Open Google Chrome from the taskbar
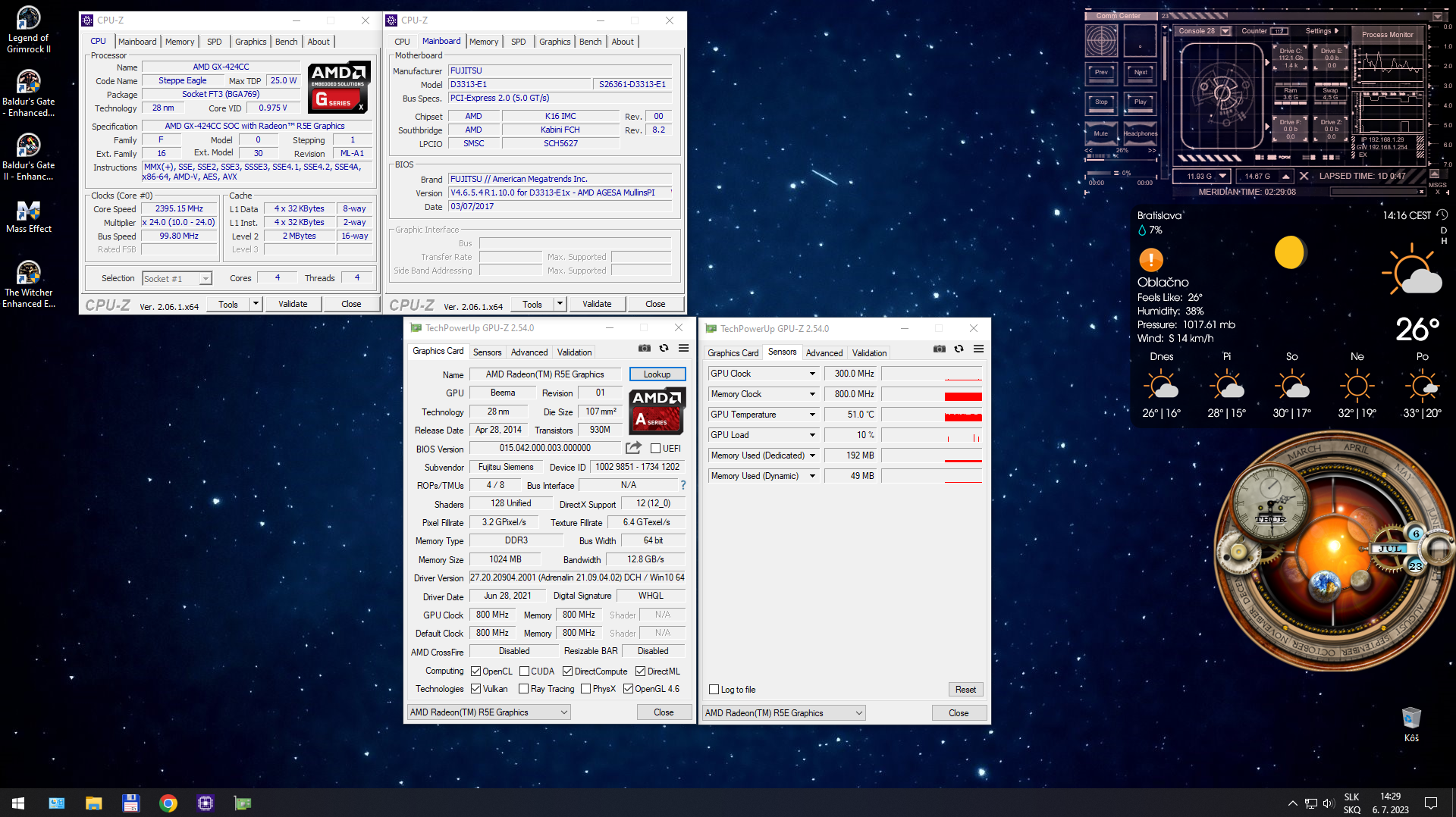Screen dimensions: 1456x817 [168, 803]
